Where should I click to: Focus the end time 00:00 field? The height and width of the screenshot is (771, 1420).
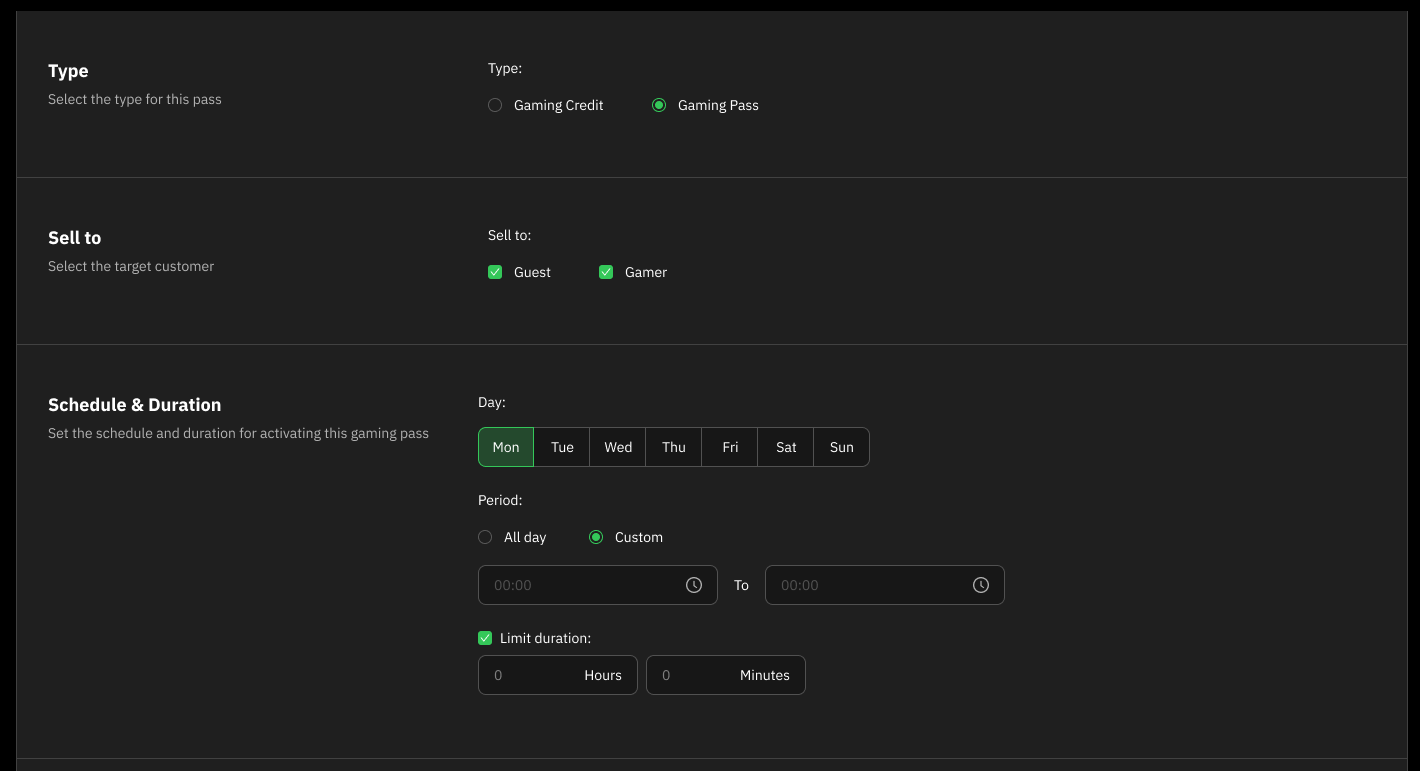point(885,585)
